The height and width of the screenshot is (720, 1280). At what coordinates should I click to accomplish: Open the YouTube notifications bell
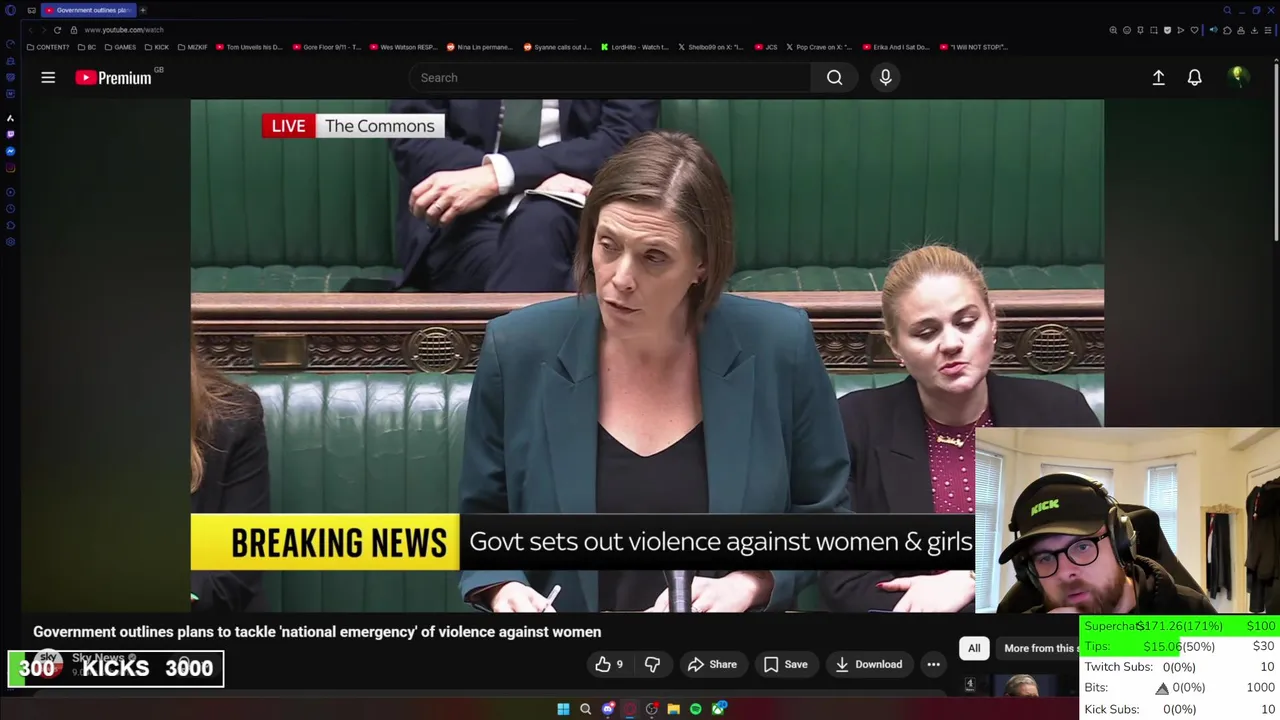(x=1194, y=77)
